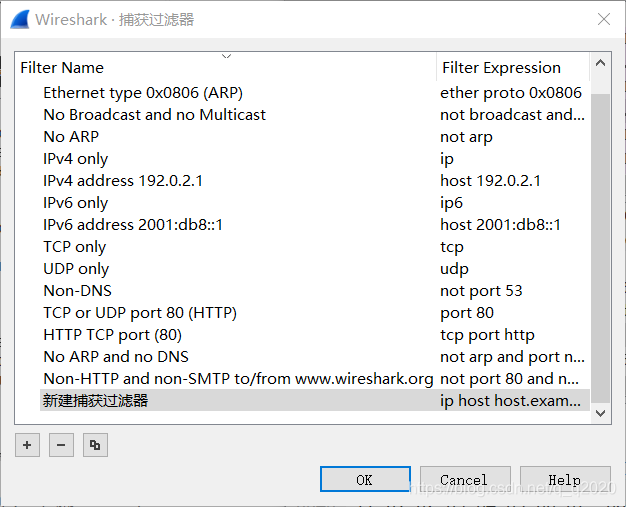Image resolution: width=626 pixels, height=507 pixels.
Task: Click expression 'host 192.0.2.1'
Action: point(490,180)
